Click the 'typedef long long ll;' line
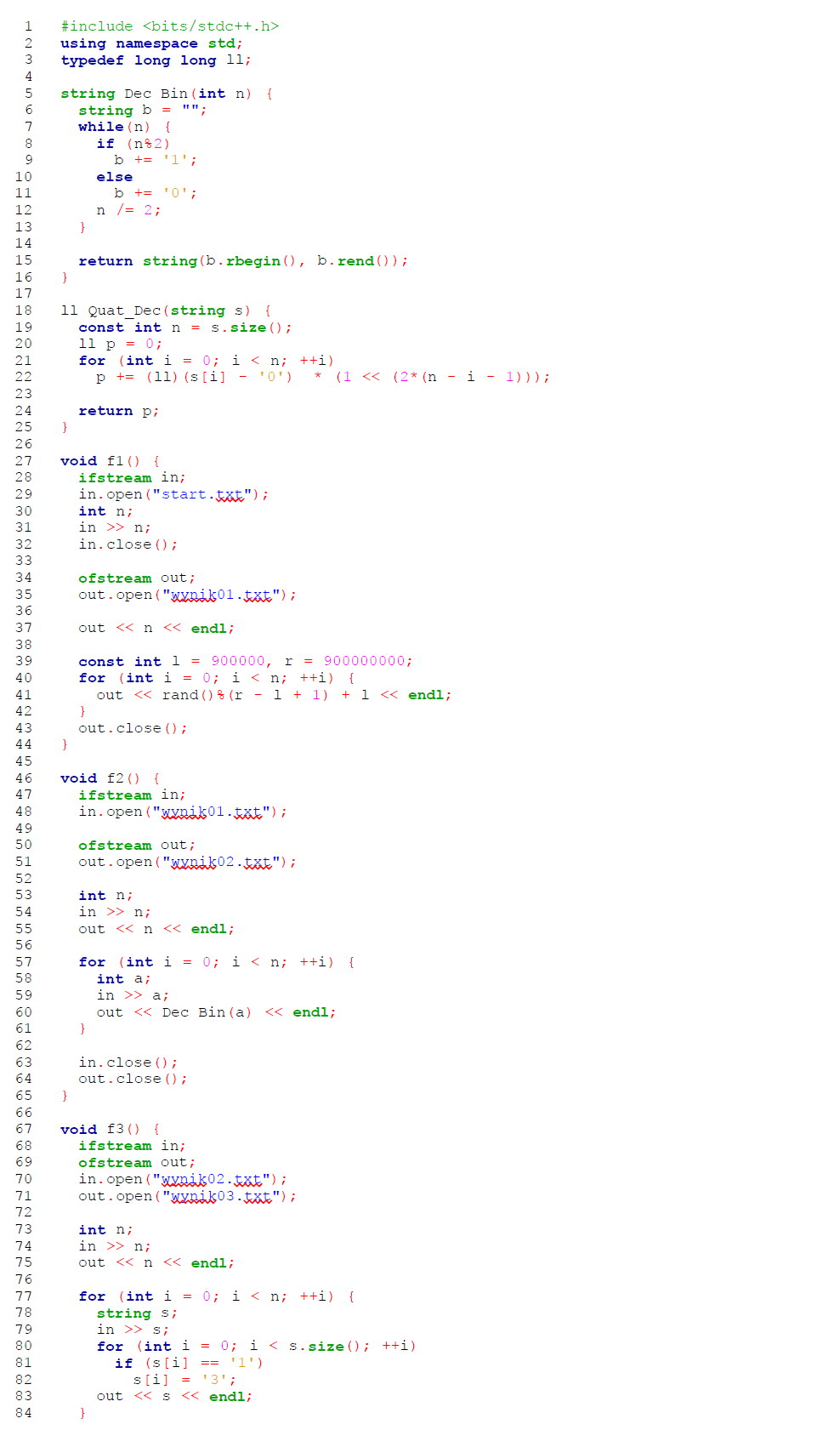 [x=156, y=60]
